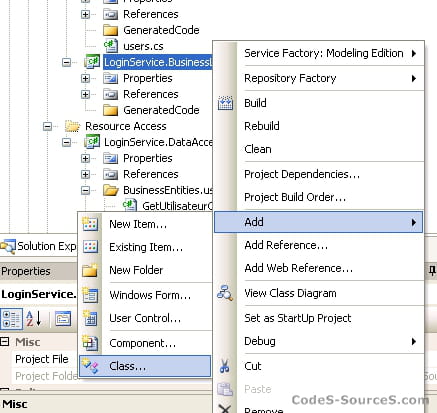The width and height of the screenshot is (437, 413).
Task: Click the View Class Diagram icon
Action: tap(225, 293)
